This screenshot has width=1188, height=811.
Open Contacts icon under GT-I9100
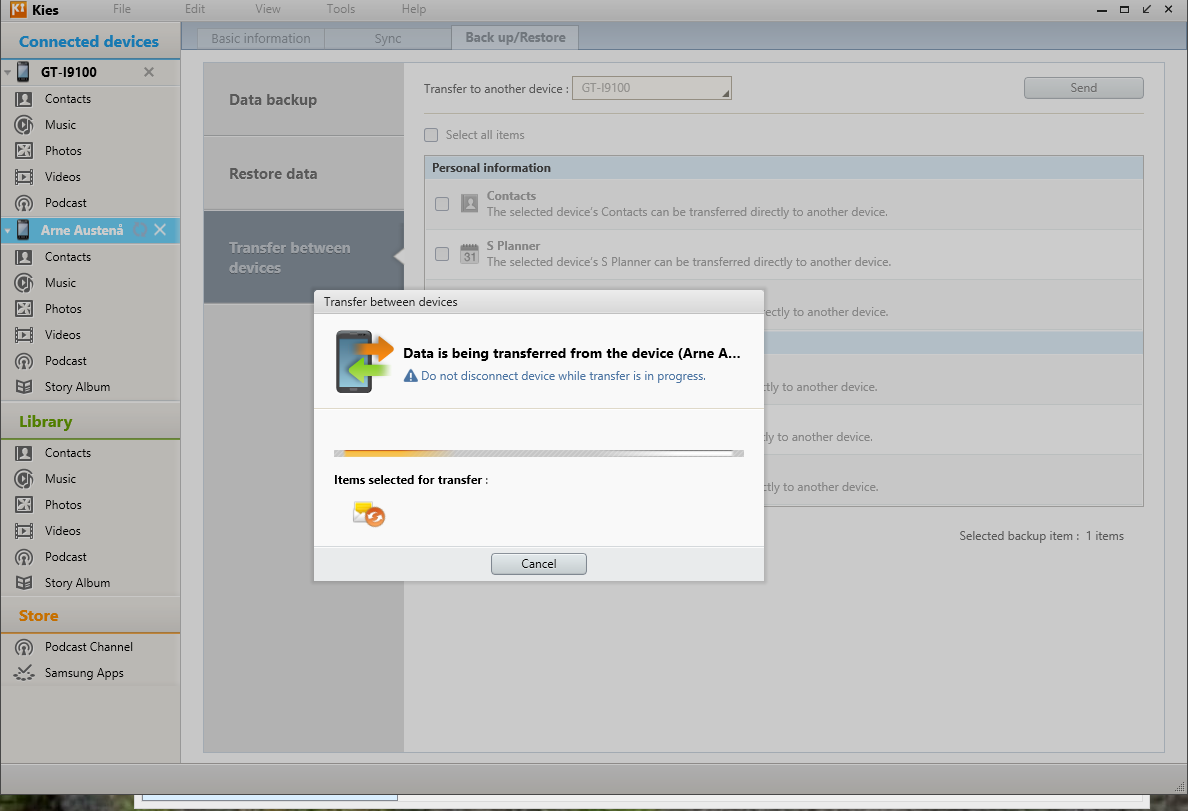click(x=24, y=99)
